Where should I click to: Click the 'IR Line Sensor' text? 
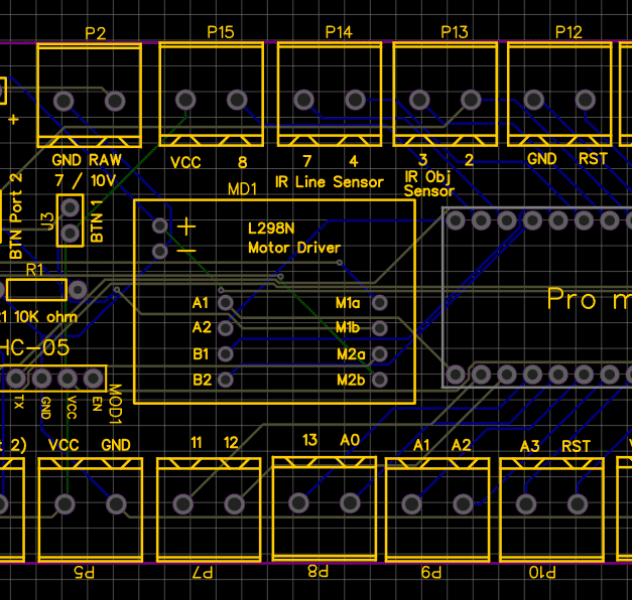coord(329,182)
